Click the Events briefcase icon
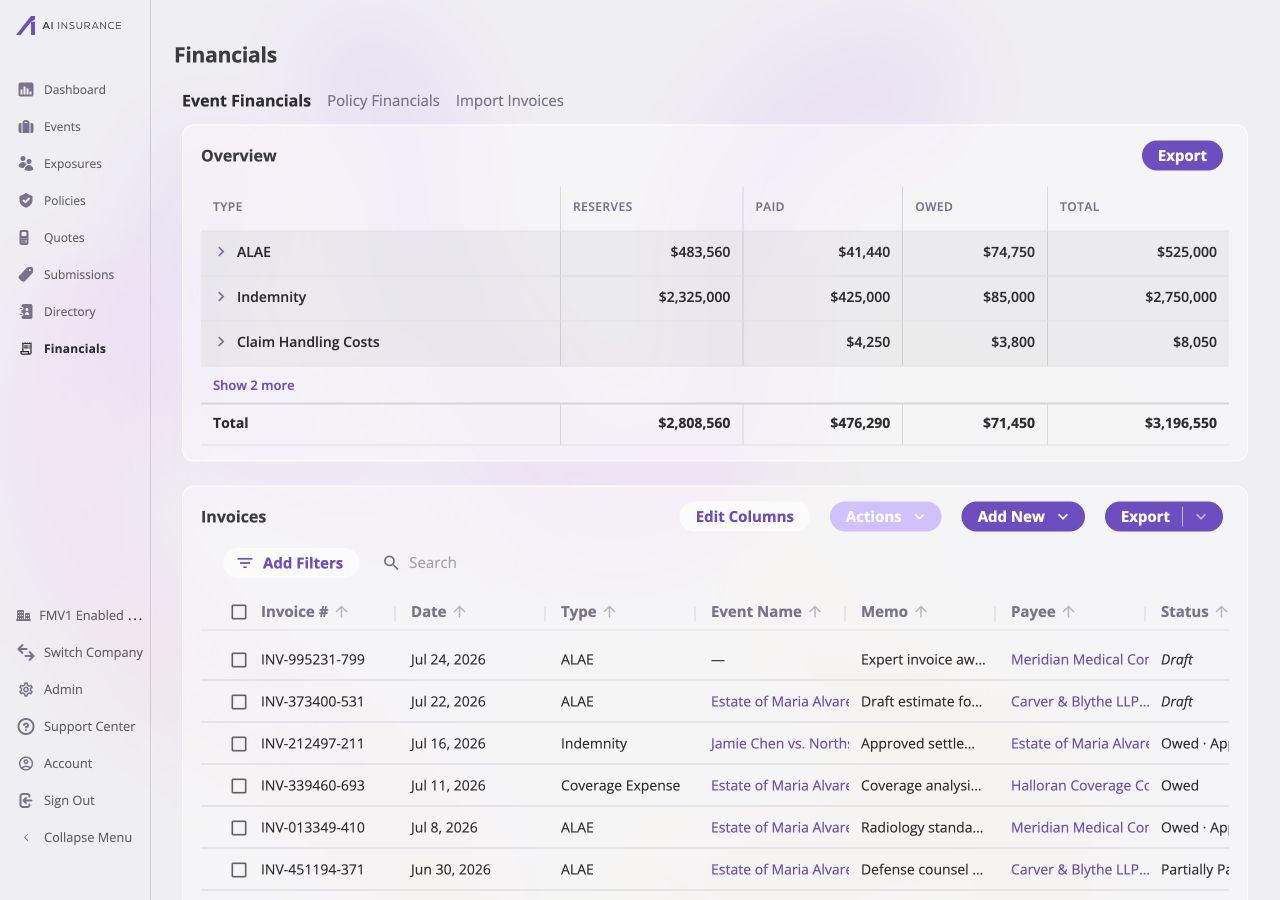This screenshot has width=1280, height=900. coord(26,127)
